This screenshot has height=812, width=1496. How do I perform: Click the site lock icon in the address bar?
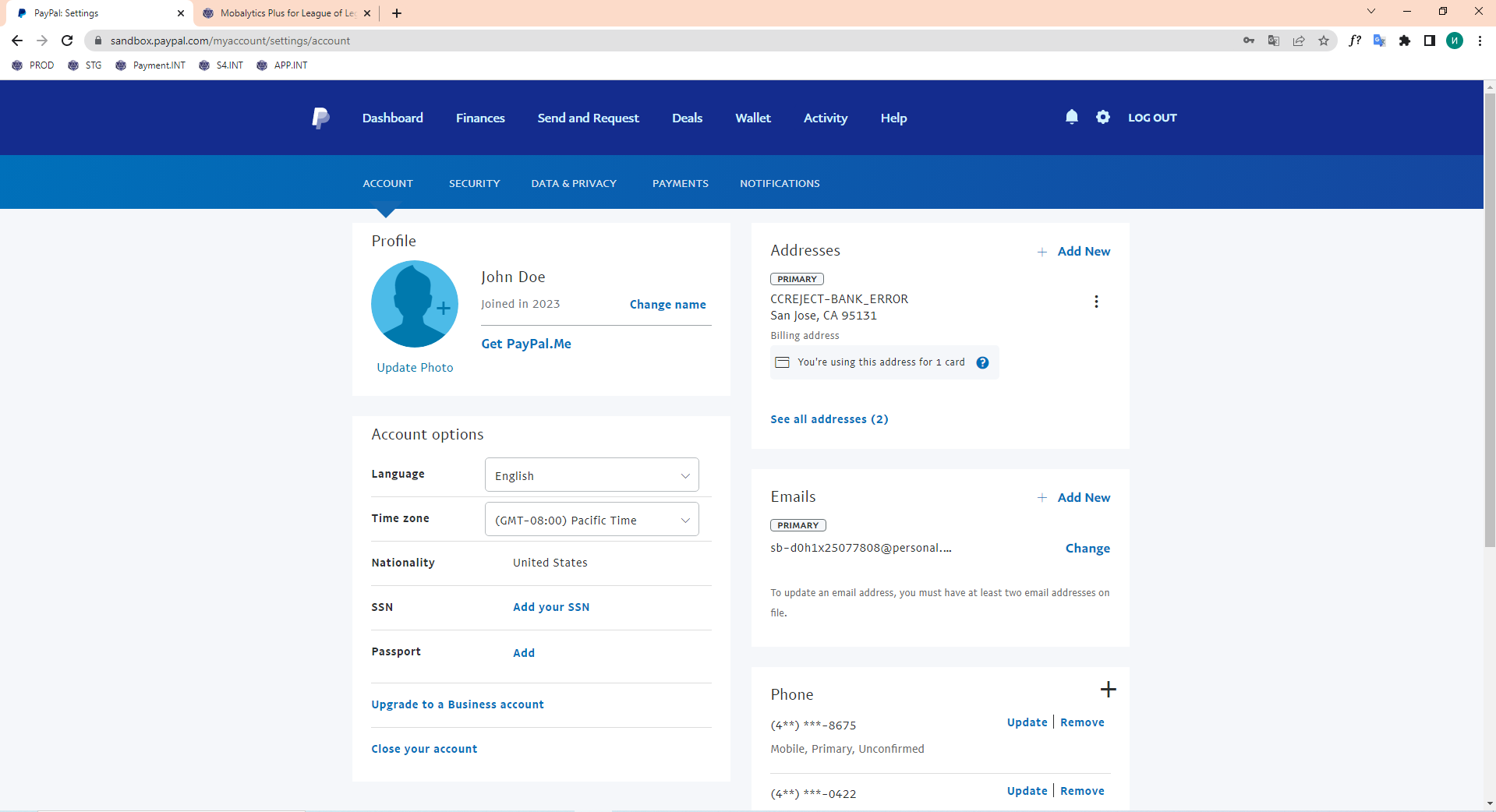coord(97,41)
